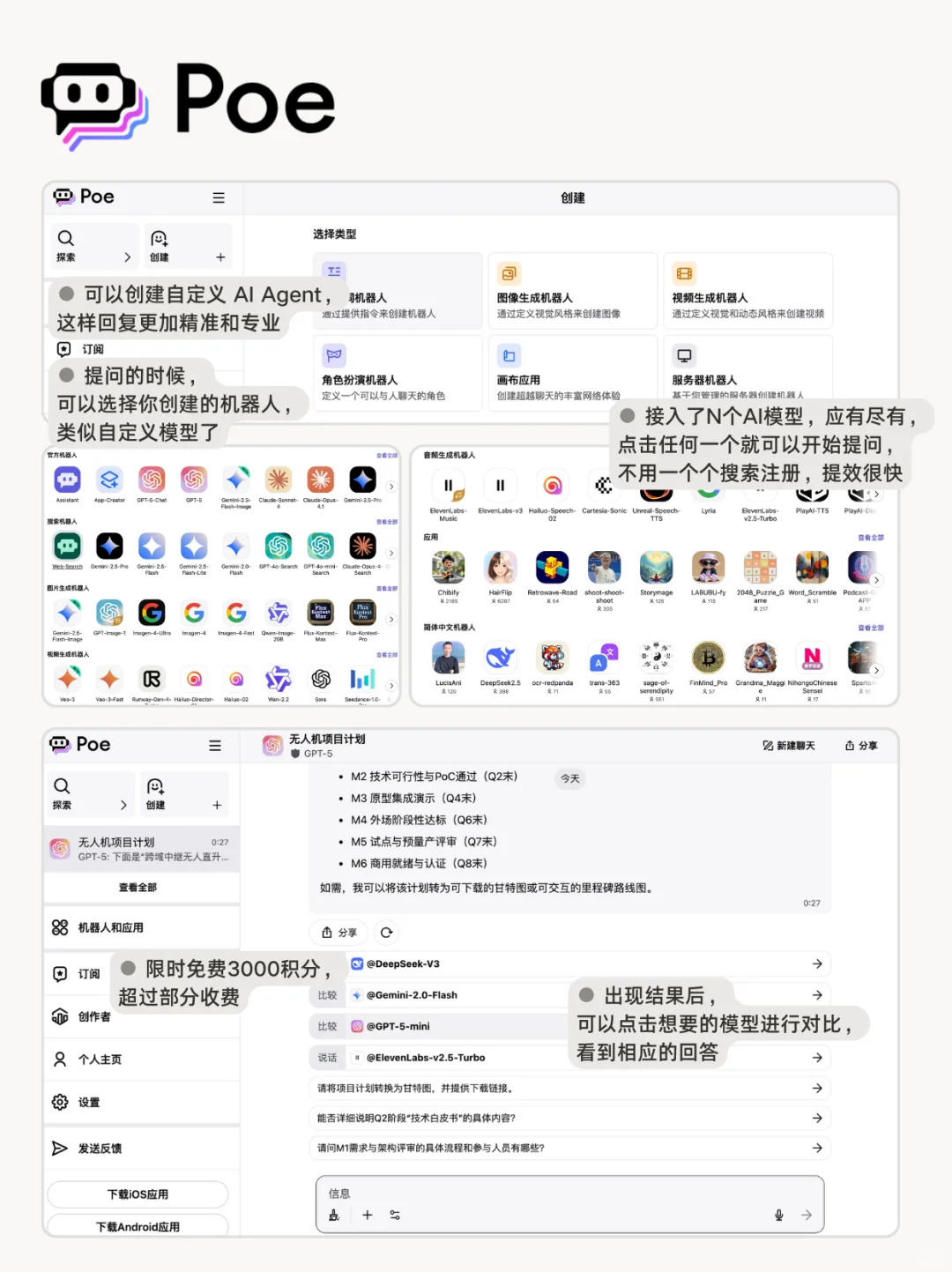The width and height of the screenshot is (952, 1272).
Task: Open the sidebar hamburger menu
Action: click(214, 745)
